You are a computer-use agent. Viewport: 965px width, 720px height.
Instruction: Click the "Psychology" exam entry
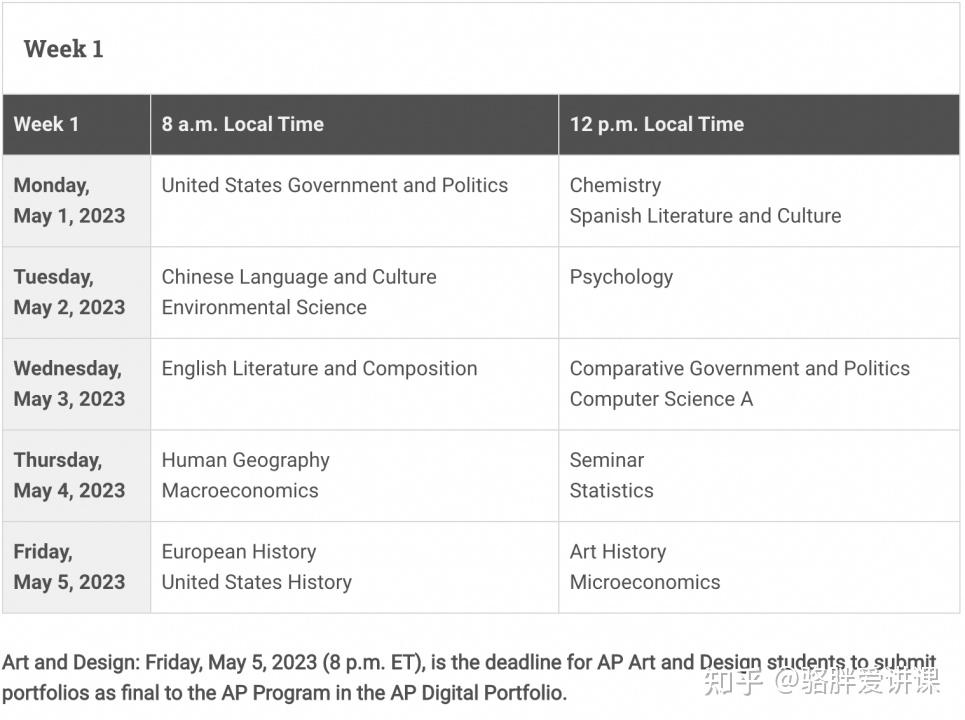[x=621, y=277]
